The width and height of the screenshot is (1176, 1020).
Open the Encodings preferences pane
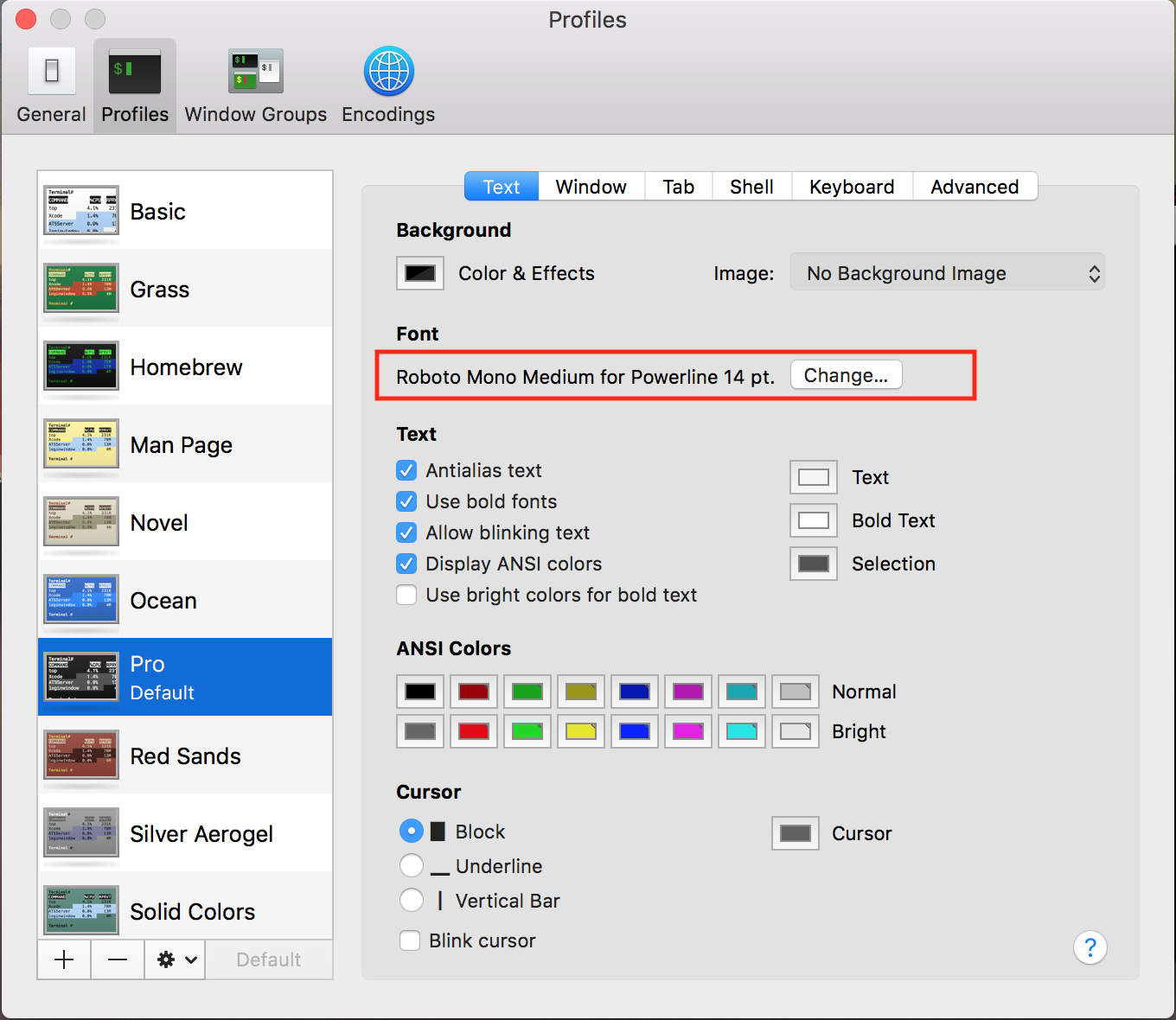pos(388,86)
